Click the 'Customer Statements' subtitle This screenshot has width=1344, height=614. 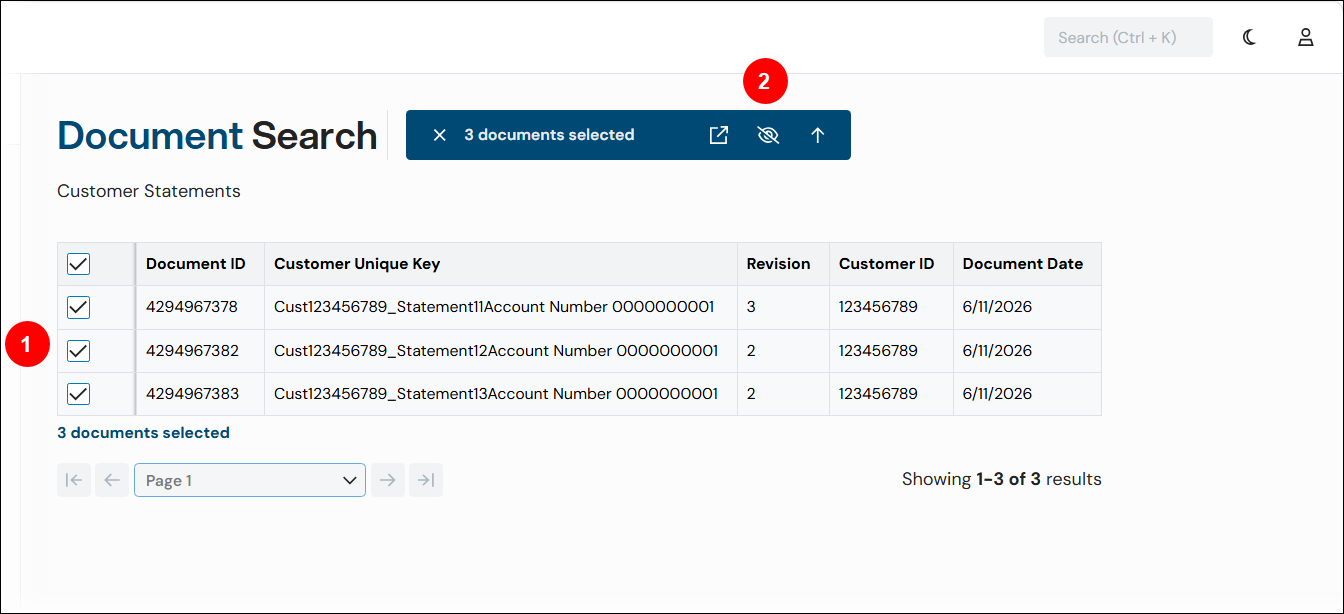pos(149,191)
